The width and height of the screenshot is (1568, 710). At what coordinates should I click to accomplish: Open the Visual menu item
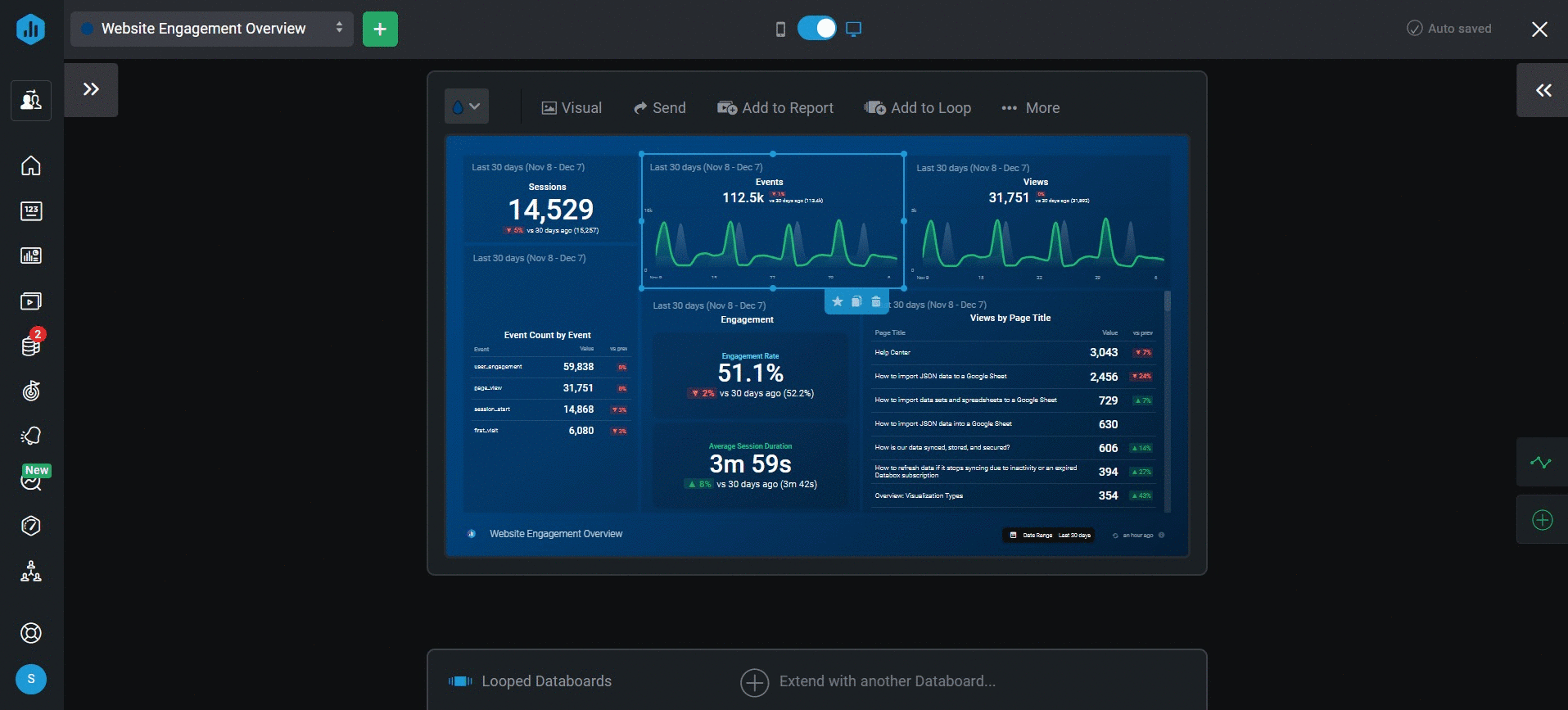pos(572,108)
